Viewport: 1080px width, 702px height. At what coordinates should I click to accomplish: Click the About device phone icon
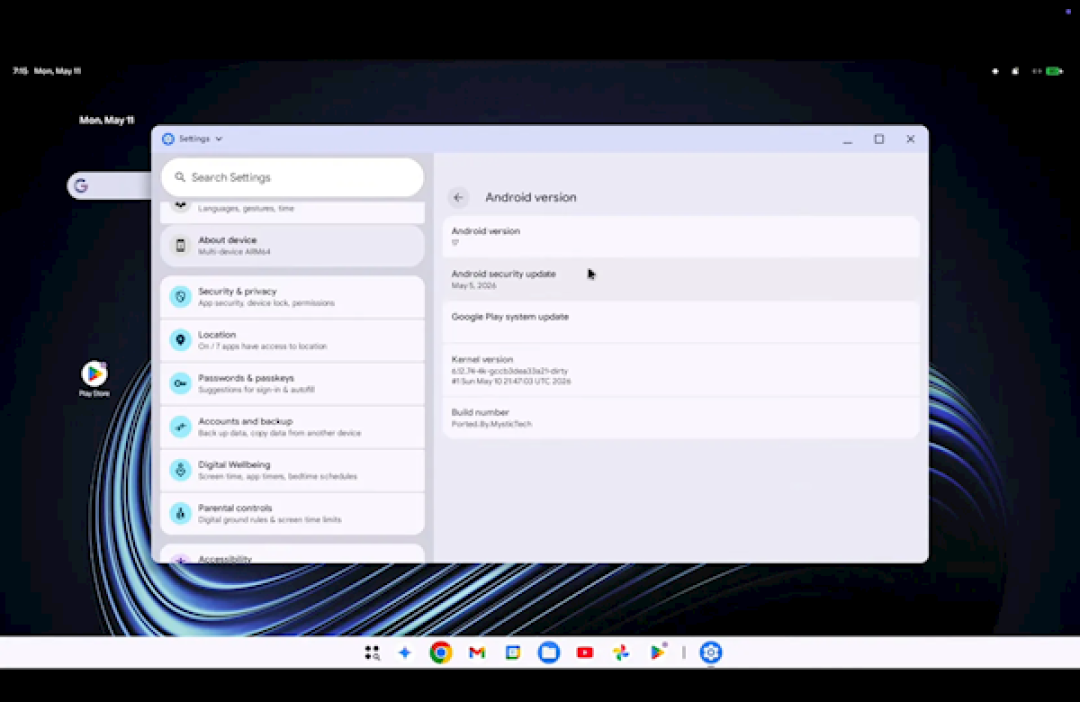coord(180,246)
